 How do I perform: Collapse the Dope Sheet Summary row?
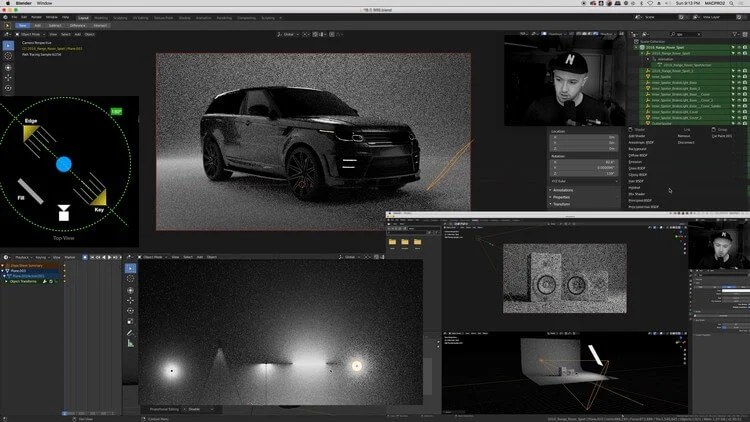pos(3,266)
